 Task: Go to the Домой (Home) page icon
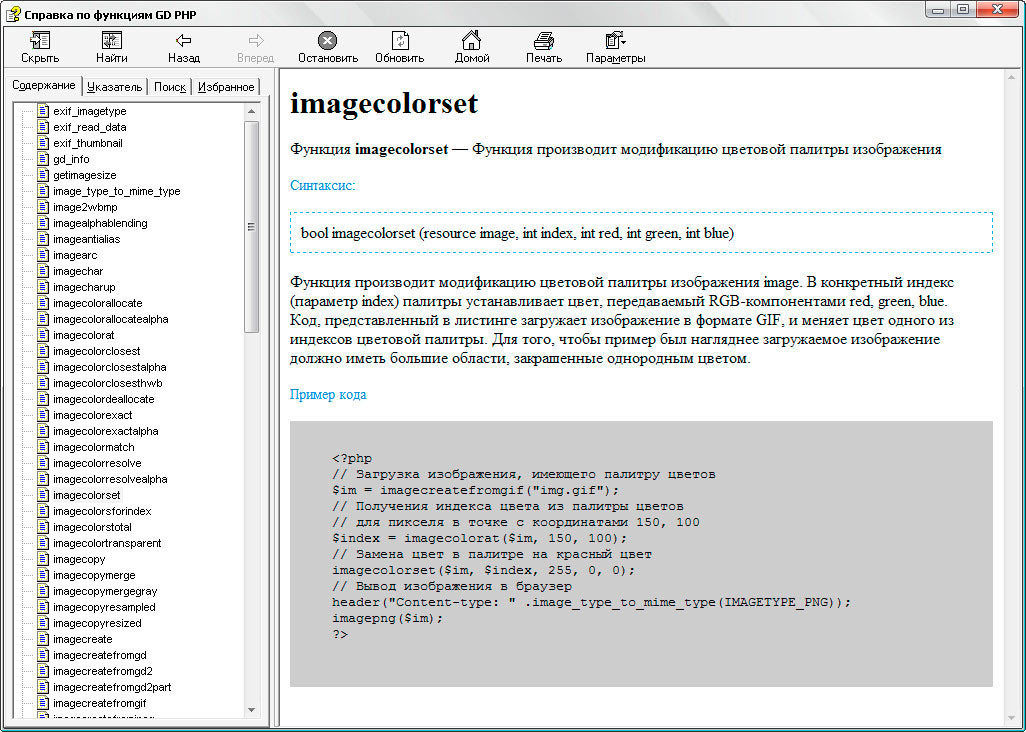click(x=471, y=41)
